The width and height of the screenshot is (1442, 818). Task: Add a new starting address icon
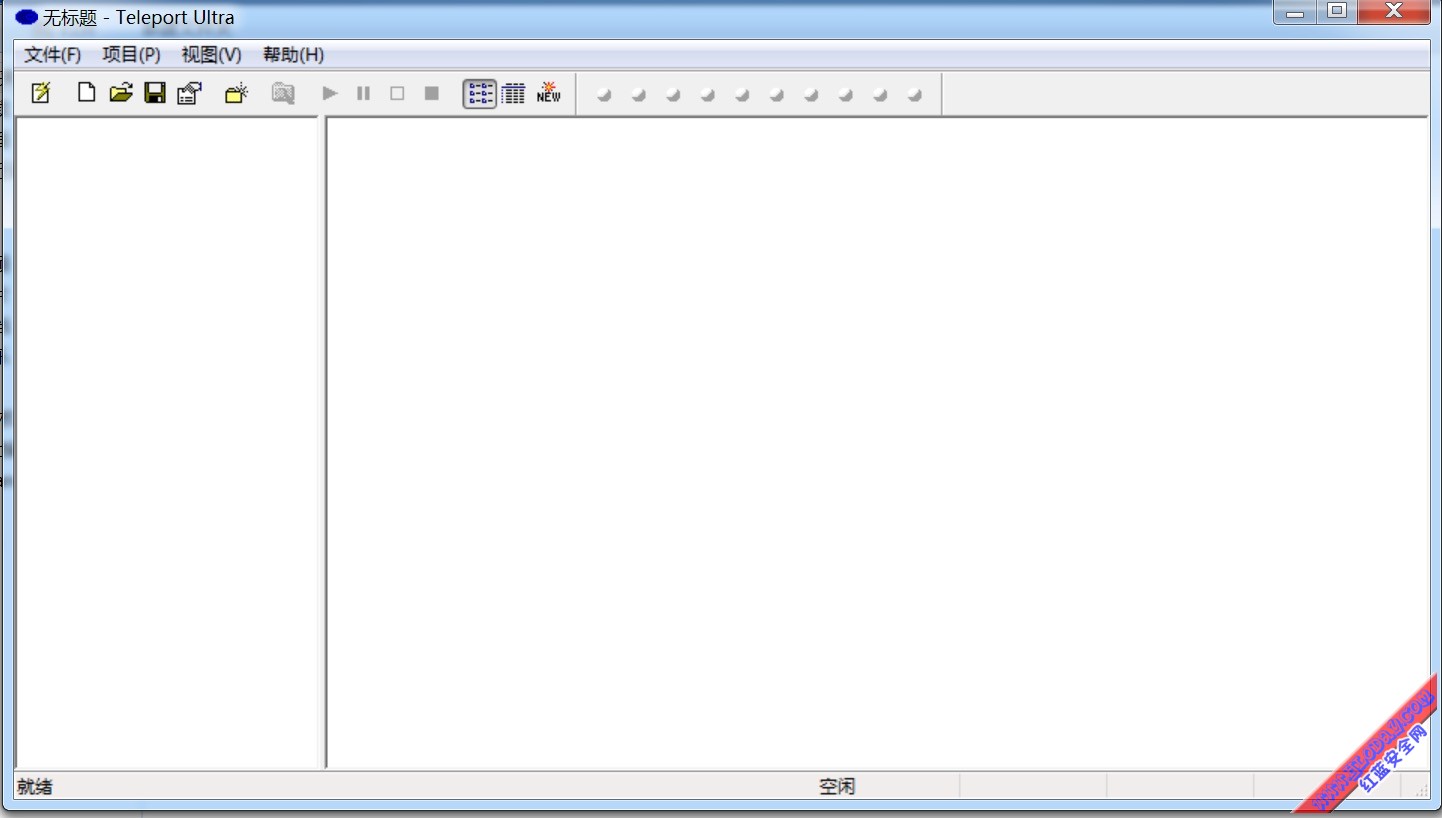[236, 93]
